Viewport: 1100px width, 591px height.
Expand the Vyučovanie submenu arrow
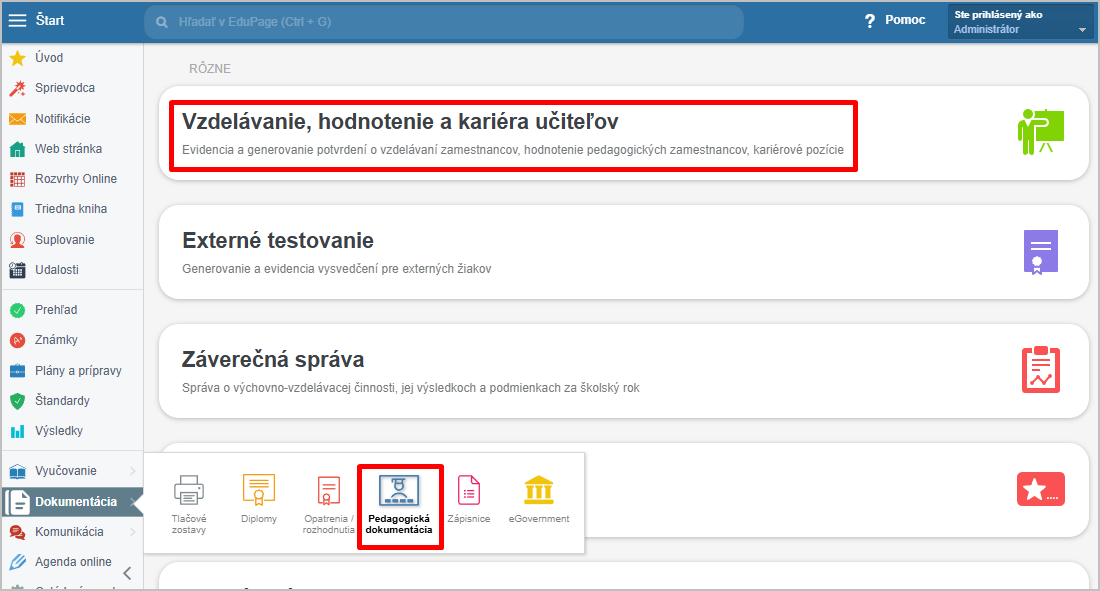[x=133, y=471]
